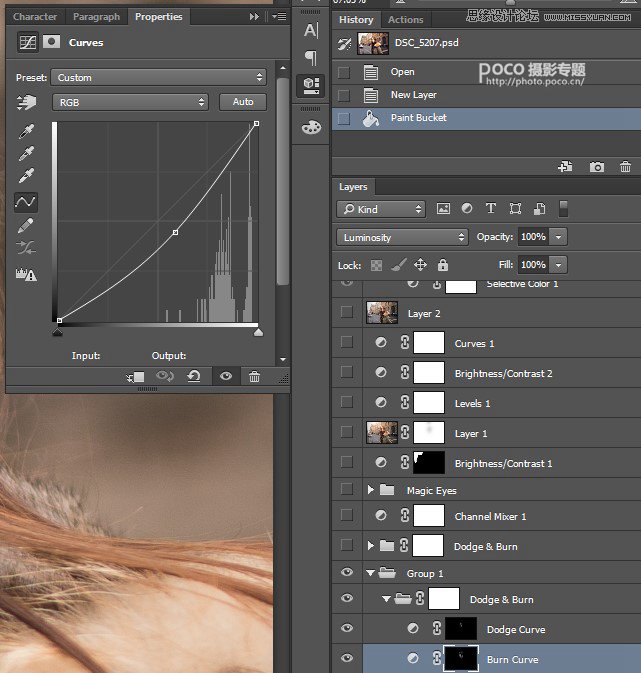This screenshot has width=641, height=673.
Task: Select the pencil draw curve tool
Action: [x=25, y=226]
